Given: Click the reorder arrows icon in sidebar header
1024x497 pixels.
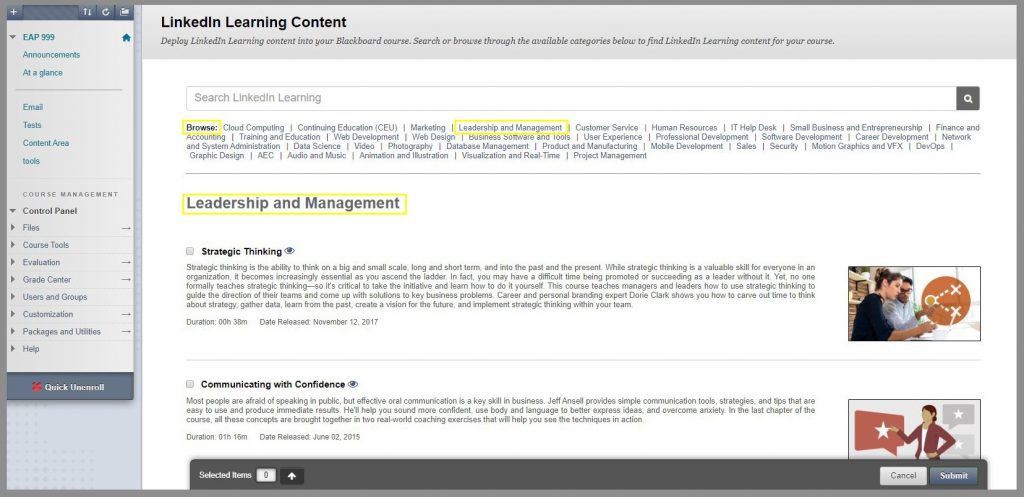Looking at the screenshot, I should click(88, 12).
